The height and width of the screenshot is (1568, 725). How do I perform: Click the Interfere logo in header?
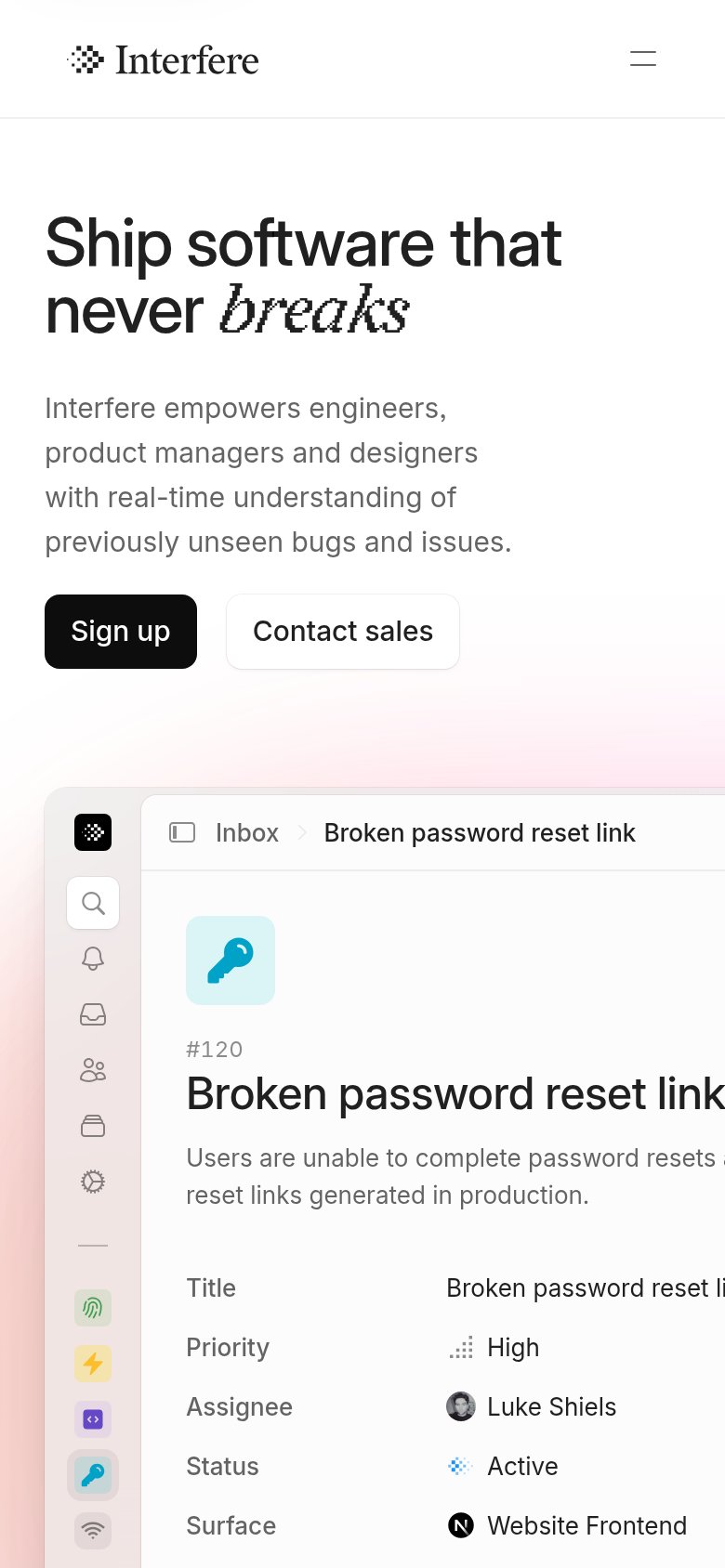164,60
